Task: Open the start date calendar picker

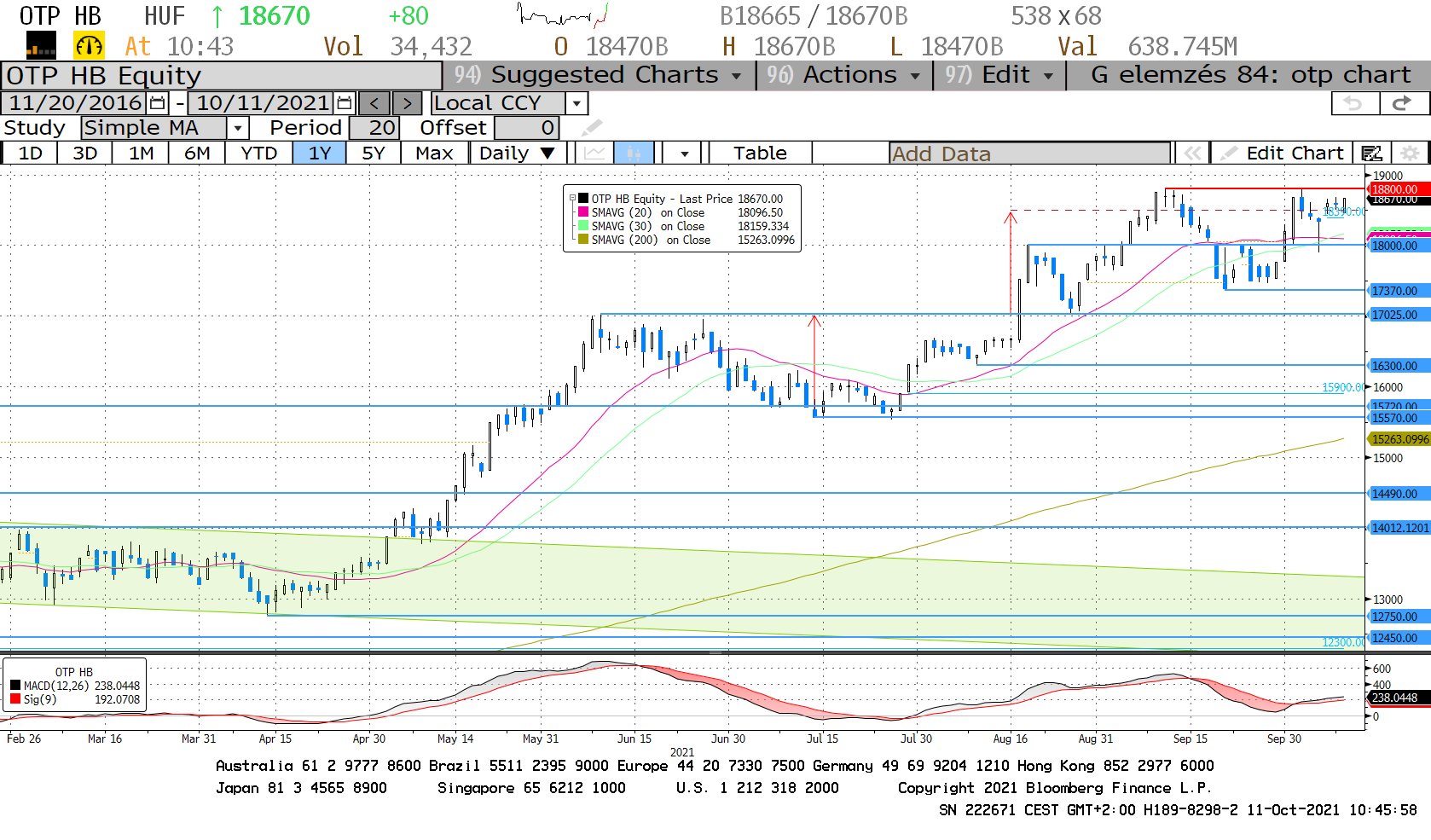Action: coord(157,103)
